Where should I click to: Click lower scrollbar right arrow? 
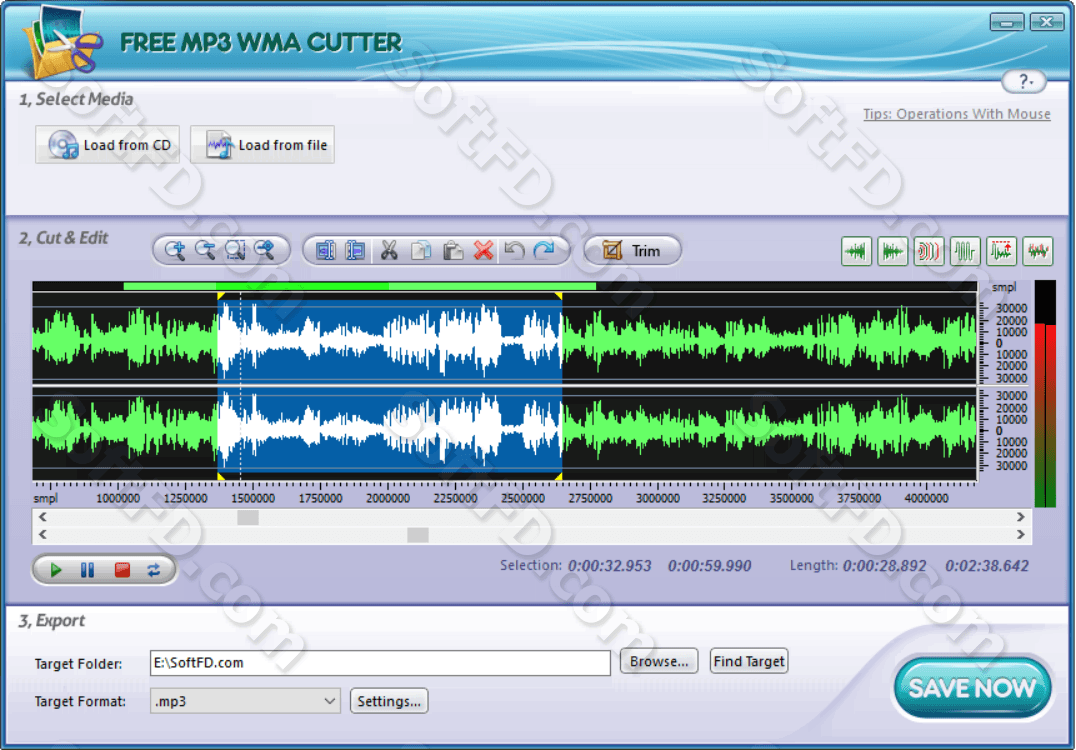(1020, 534)
